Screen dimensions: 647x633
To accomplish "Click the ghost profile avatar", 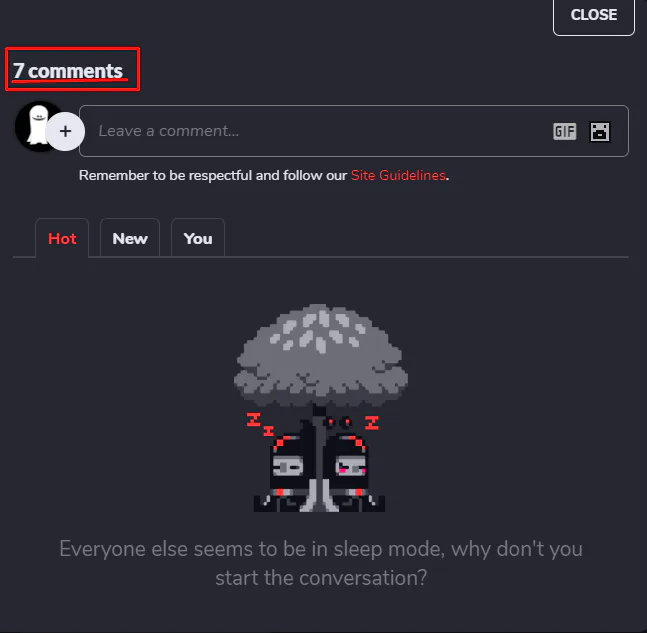I will (35, 126).
